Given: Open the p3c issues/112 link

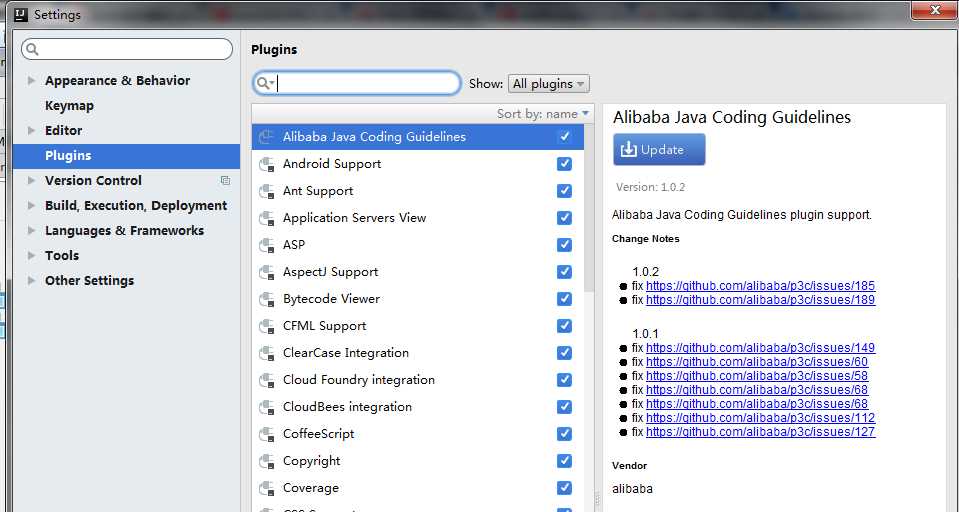Looking at the screenshot, I should (x=760, y=418).
